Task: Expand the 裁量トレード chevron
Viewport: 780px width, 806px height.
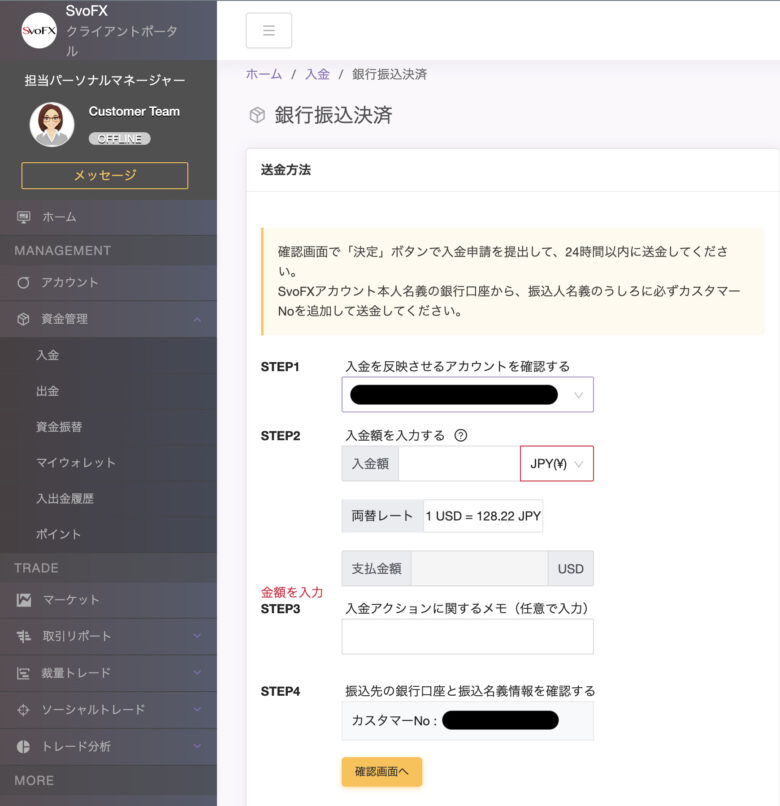Action: [197, 673]
